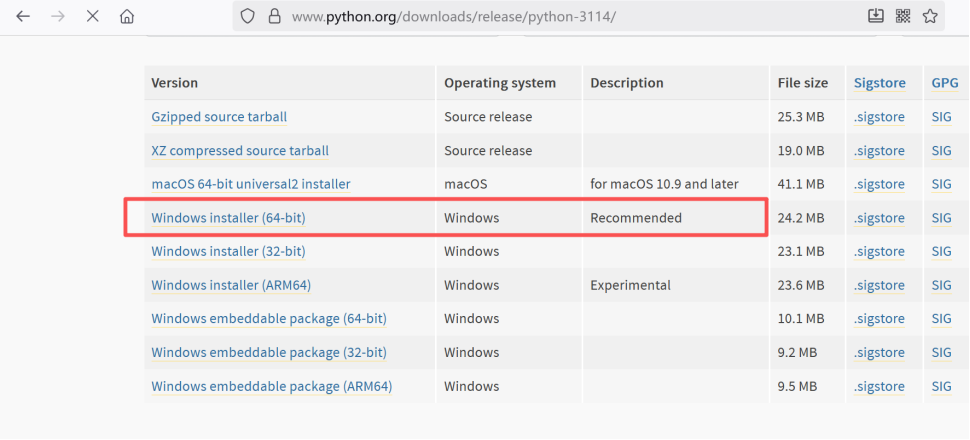The image size is (970, 440).
Task: Open the XZ compressed source tarball link
Action: [x=239, y=151]
